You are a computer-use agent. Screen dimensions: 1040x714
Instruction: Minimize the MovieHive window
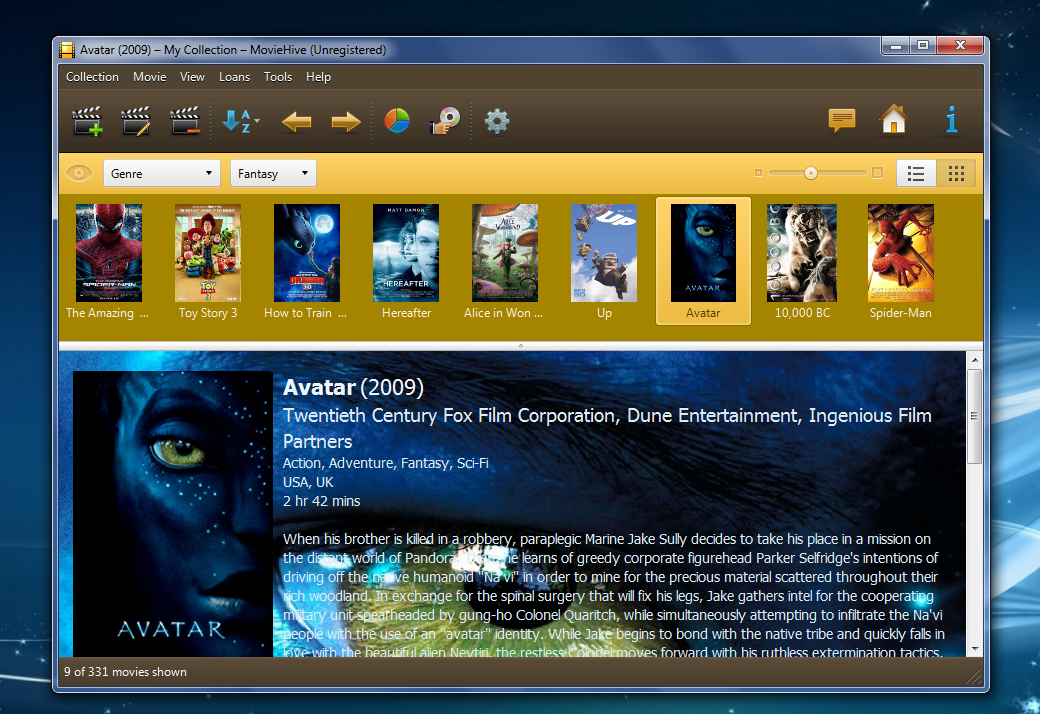pos(896,45)
